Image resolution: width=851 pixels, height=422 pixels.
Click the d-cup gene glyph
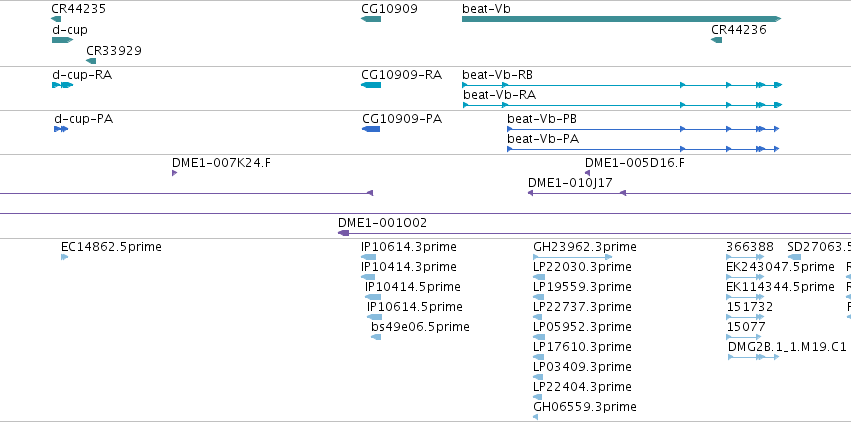(x=62, y=40)
